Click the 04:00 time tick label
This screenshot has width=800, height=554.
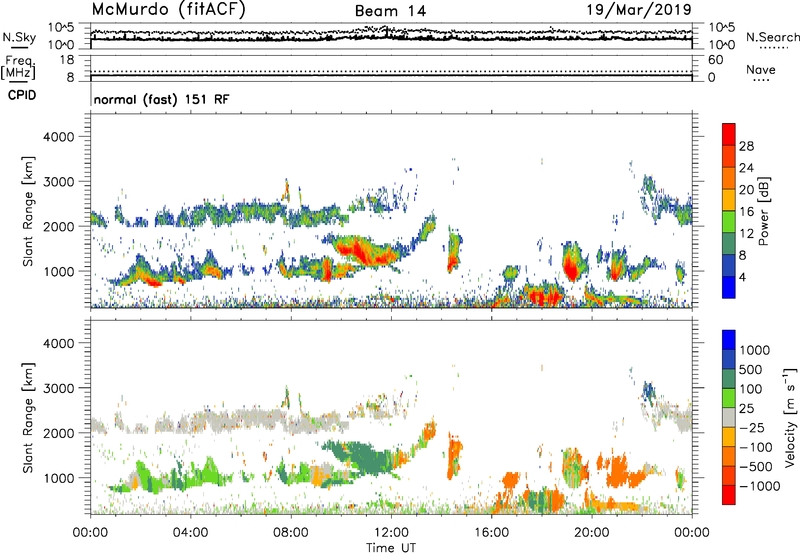click(x=190, y=533)
